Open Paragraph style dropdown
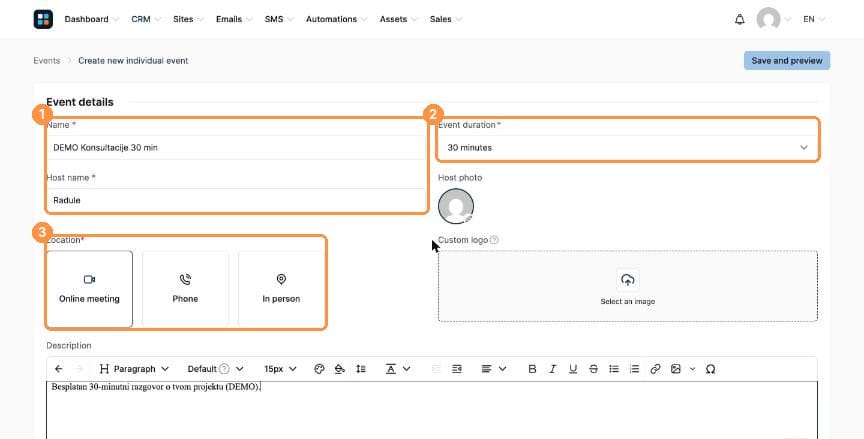This screenshot has height=439, width=864. [134, 369]
